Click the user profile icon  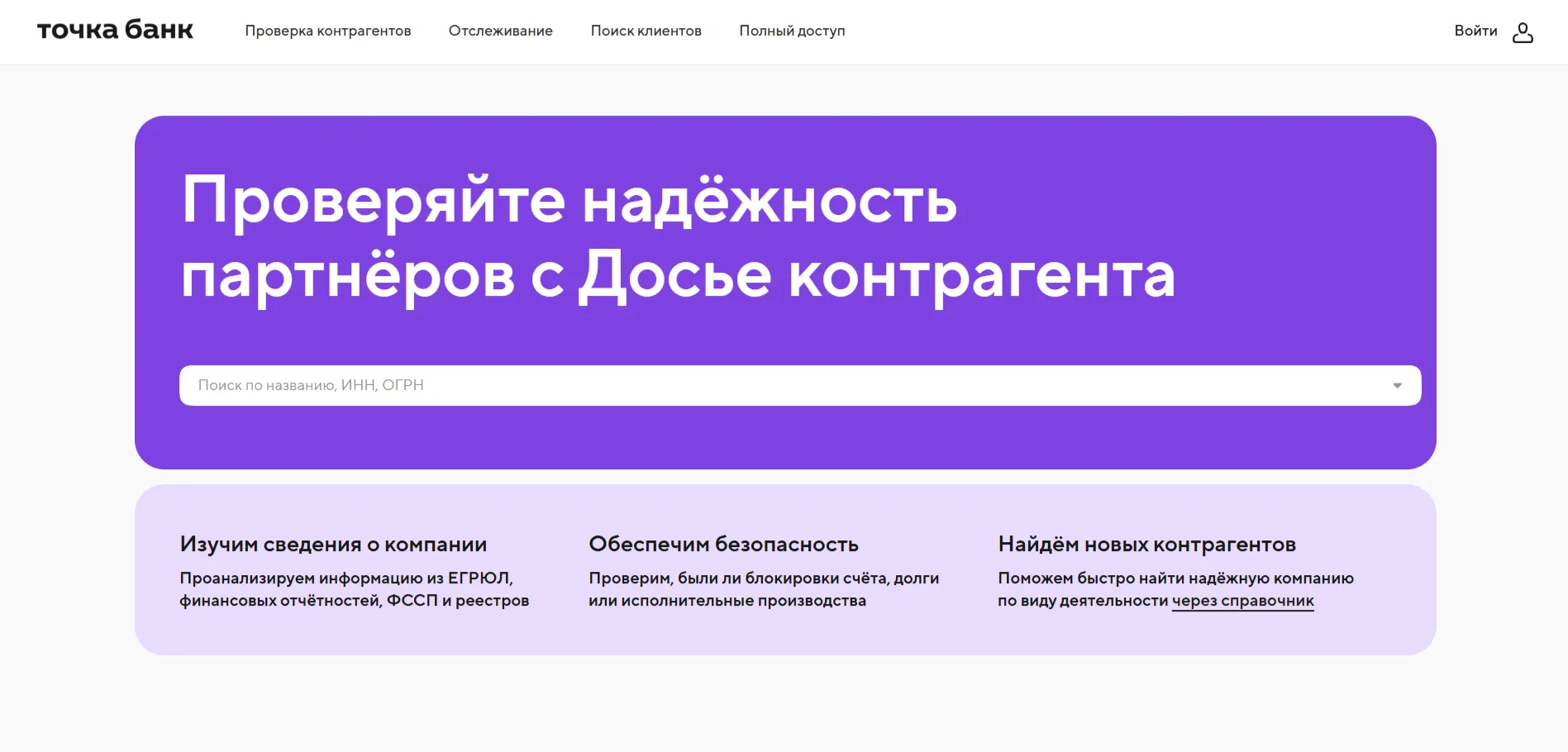1523,32
